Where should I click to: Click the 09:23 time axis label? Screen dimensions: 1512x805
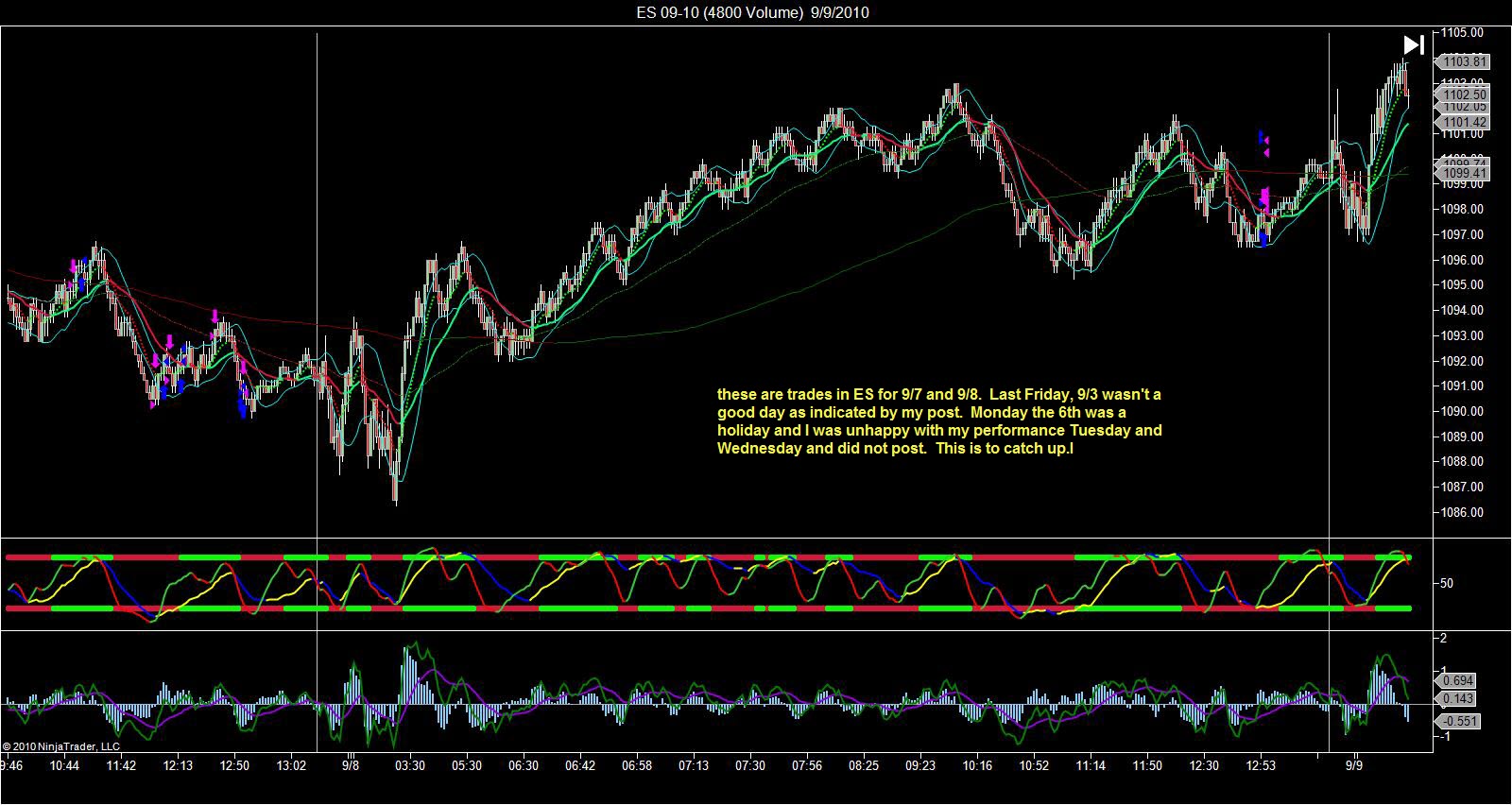[x=920, y=765]
